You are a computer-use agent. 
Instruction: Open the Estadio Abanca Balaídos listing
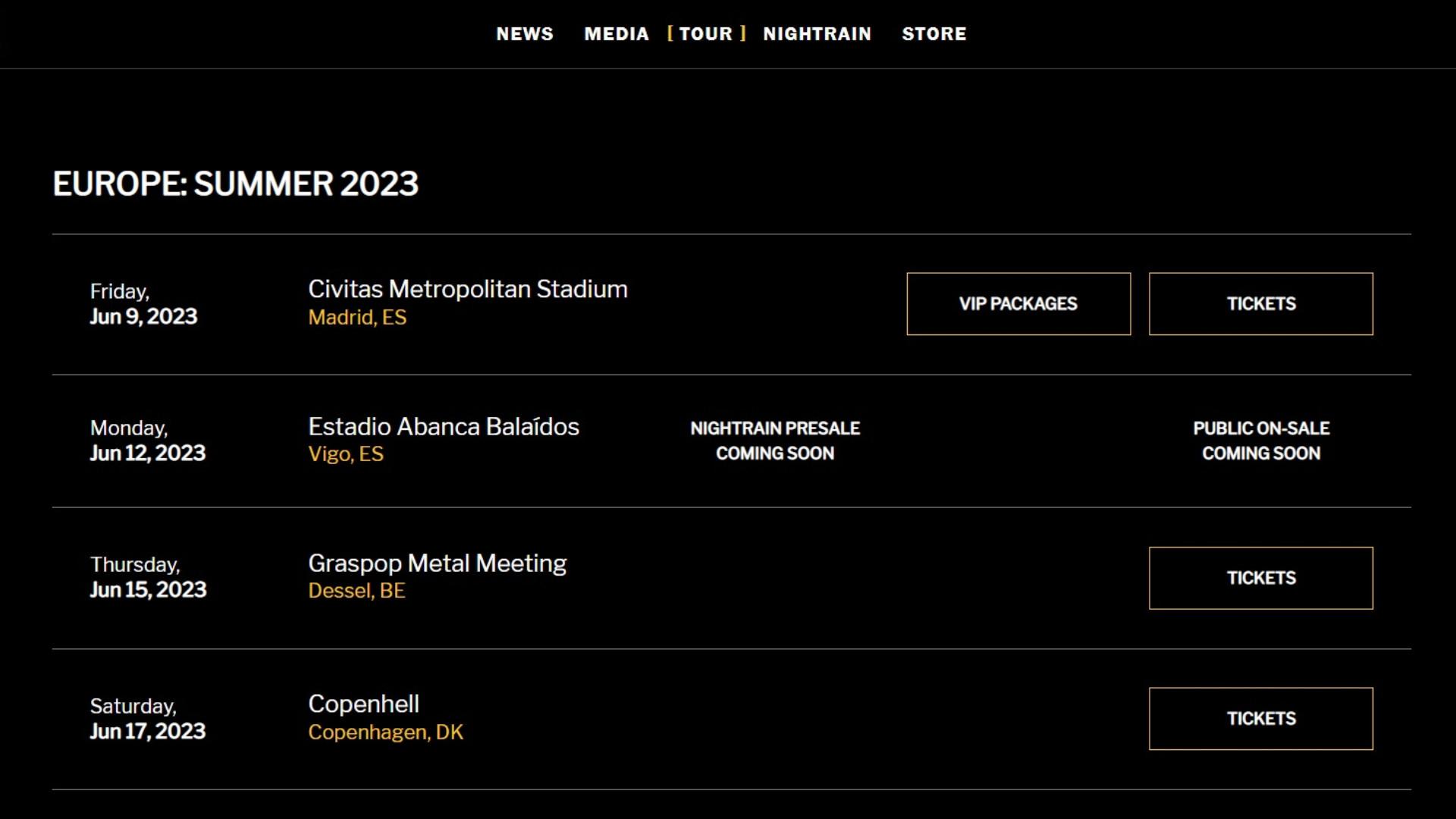(443, 426)
